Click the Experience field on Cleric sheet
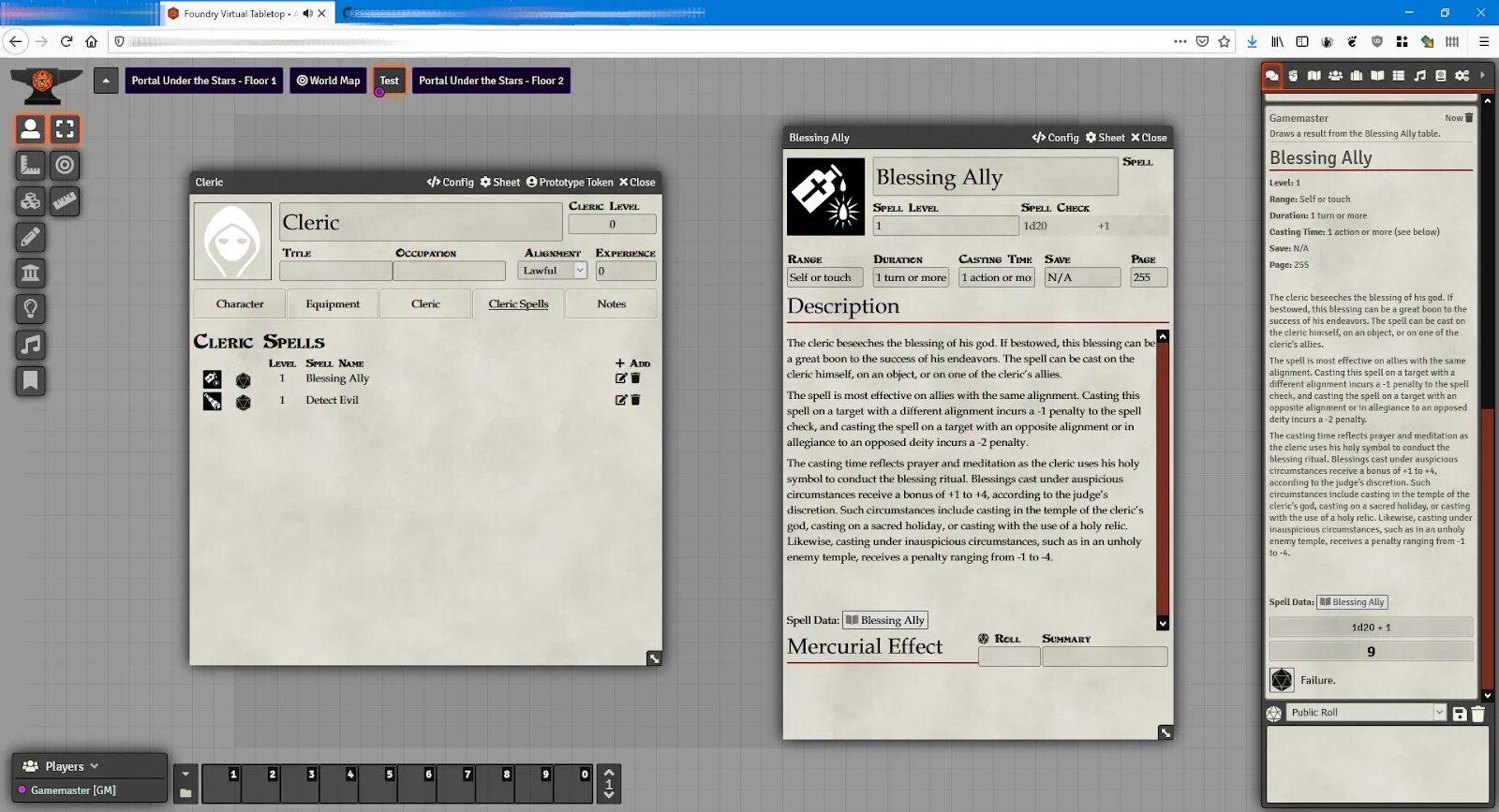 pos(626,272)
